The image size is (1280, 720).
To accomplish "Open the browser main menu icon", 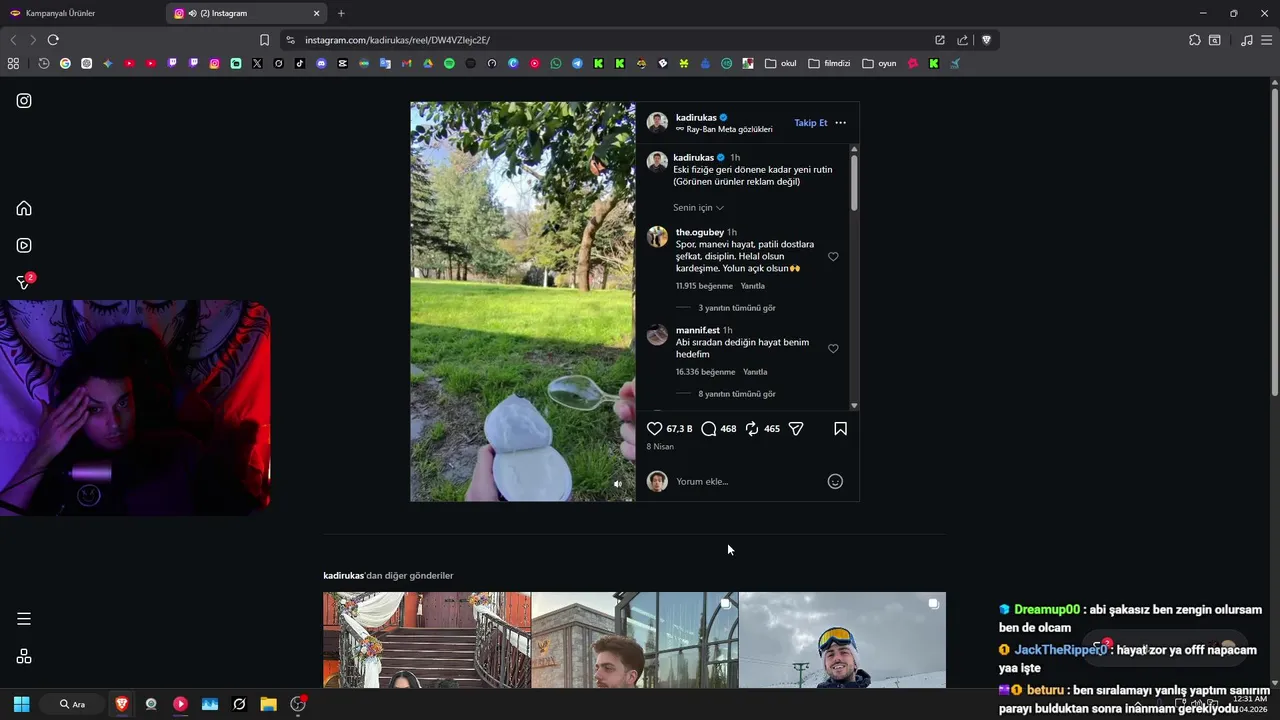I will pos(1267,40).
